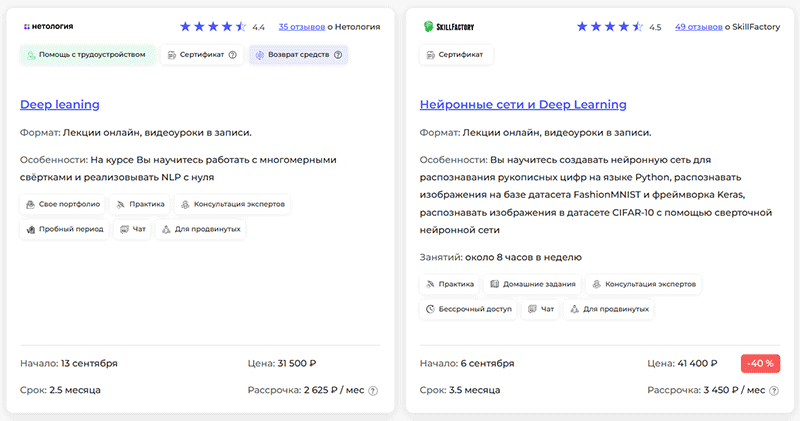
Task: Click Для продвинутых tag in Нетология card
Action: click(x=201, y=229)
